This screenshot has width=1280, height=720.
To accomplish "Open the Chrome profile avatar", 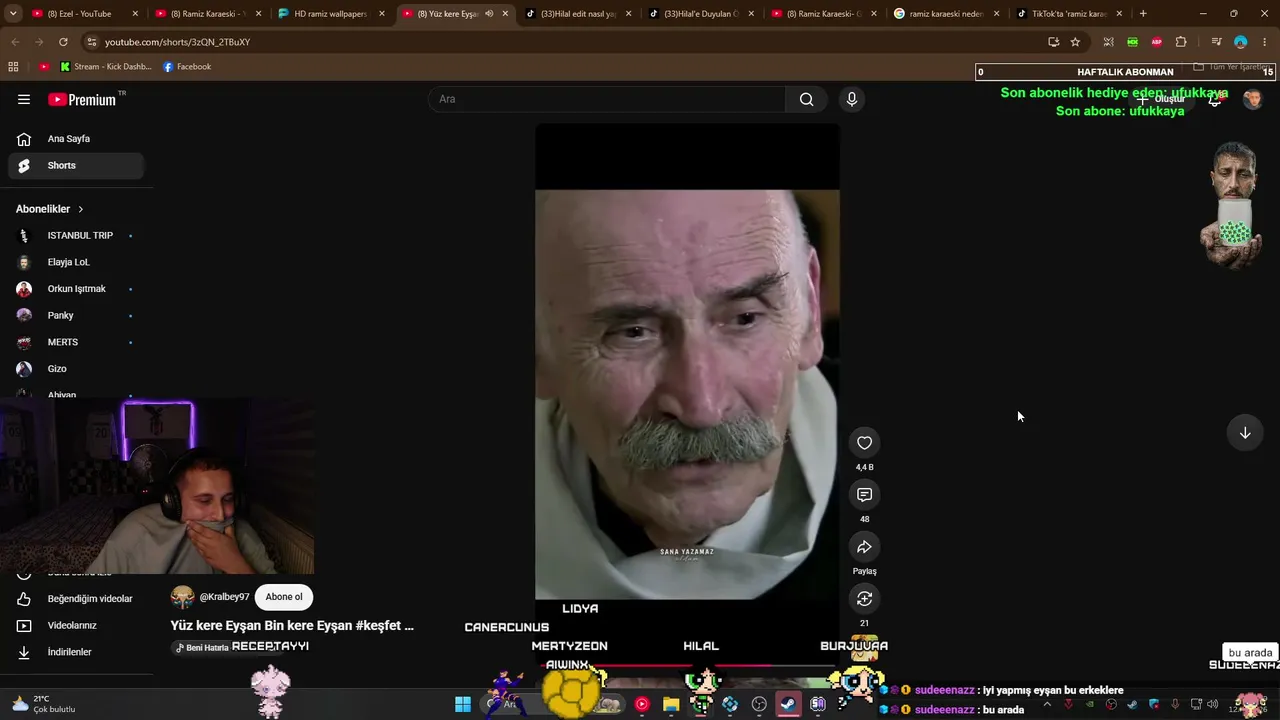I will tap(1241, 42).
